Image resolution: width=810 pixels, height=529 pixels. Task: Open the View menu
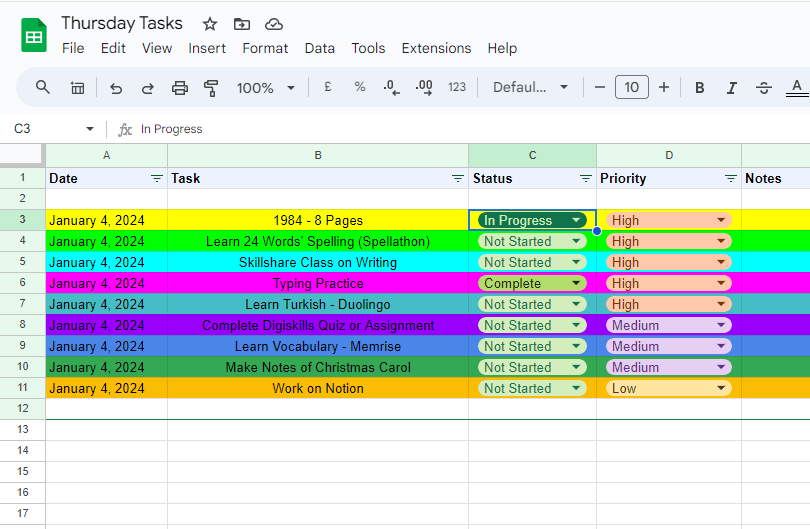click(x=157, y=48)
